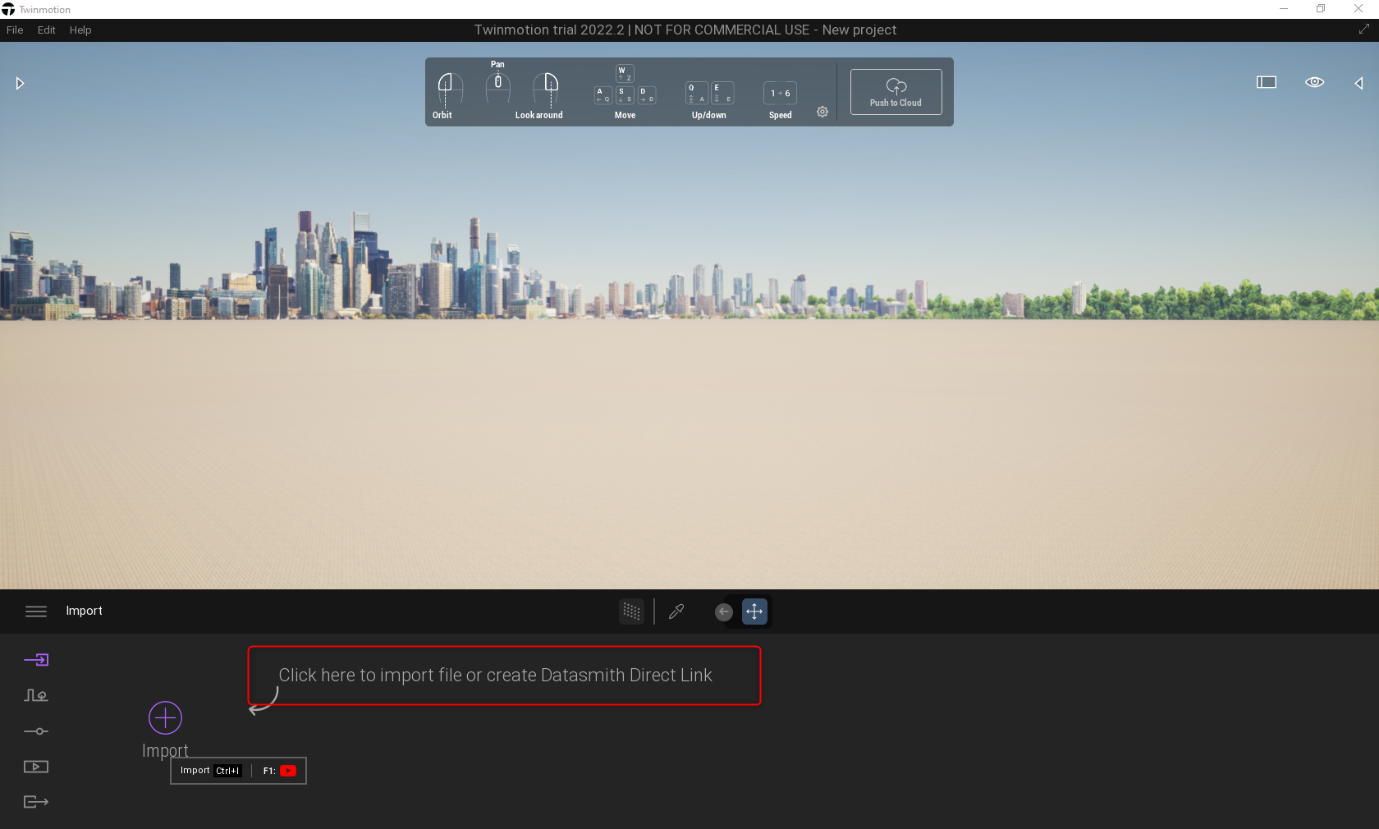Click the Push to Cloud button
1379x829 pixels.
[x=895, y=92]
